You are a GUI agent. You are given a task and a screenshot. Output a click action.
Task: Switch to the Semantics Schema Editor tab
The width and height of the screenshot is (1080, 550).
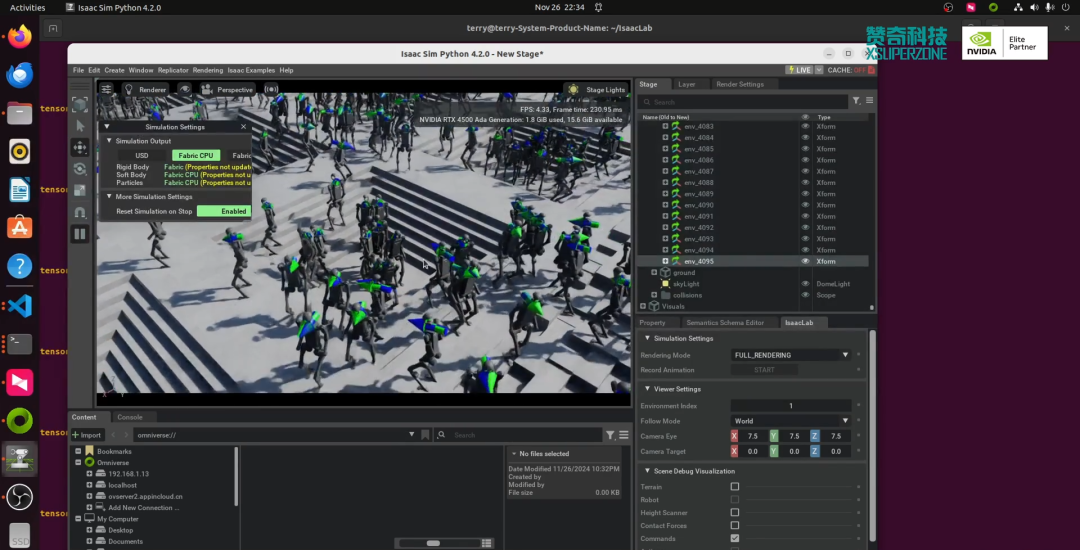click(725, 323)
